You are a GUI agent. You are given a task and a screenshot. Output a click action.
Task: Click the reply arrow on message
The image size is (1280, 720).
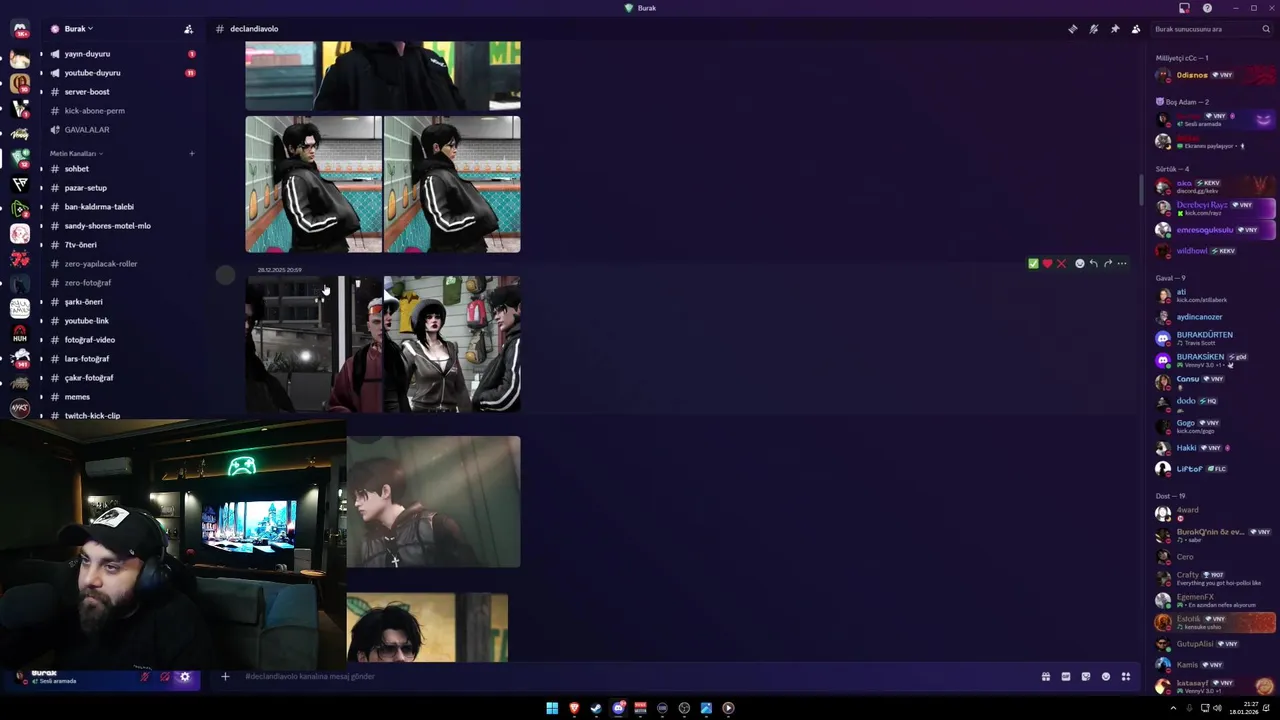[1093, 264]
